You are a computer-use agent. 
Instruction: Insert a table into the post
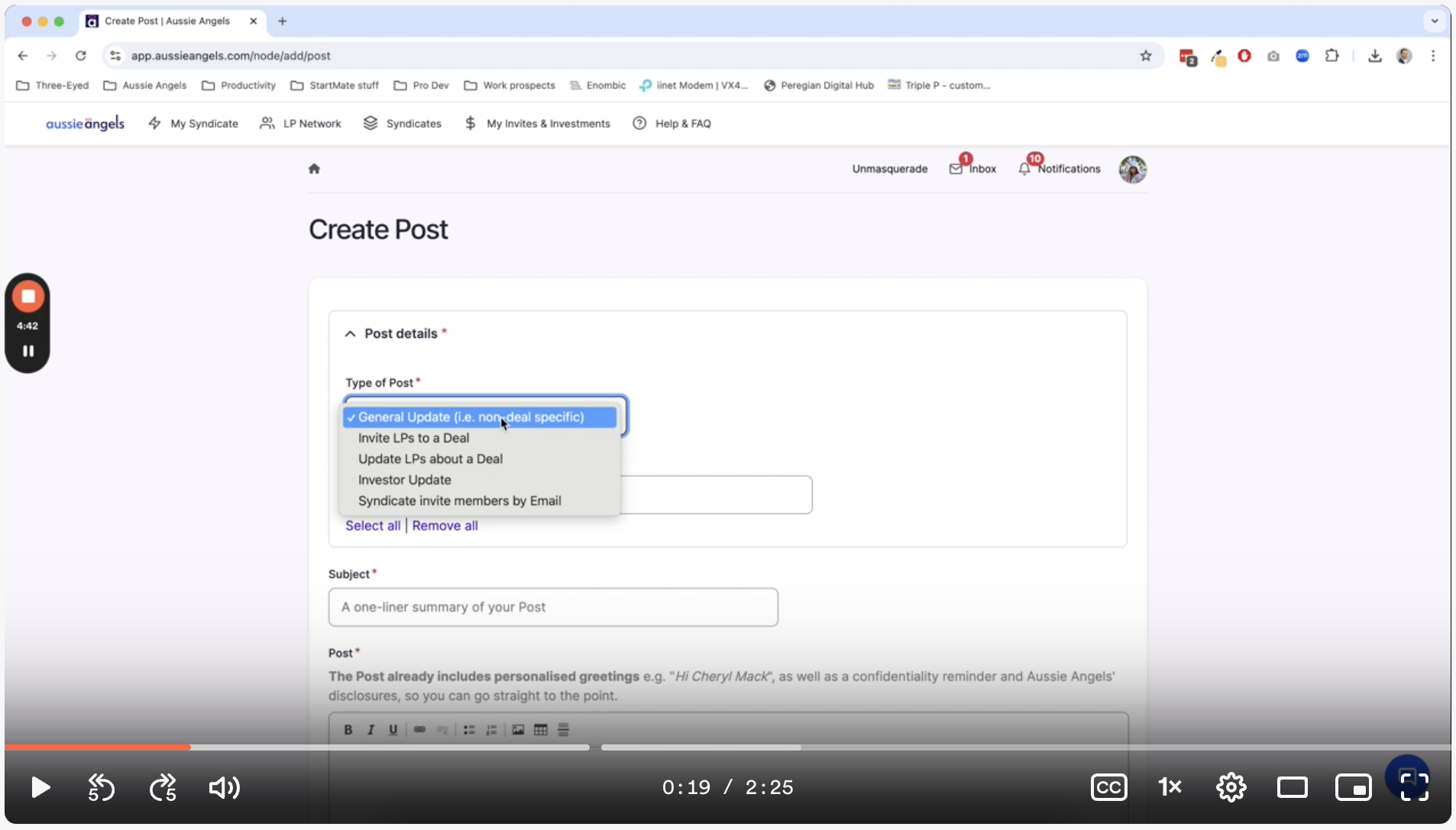[541, 730]
